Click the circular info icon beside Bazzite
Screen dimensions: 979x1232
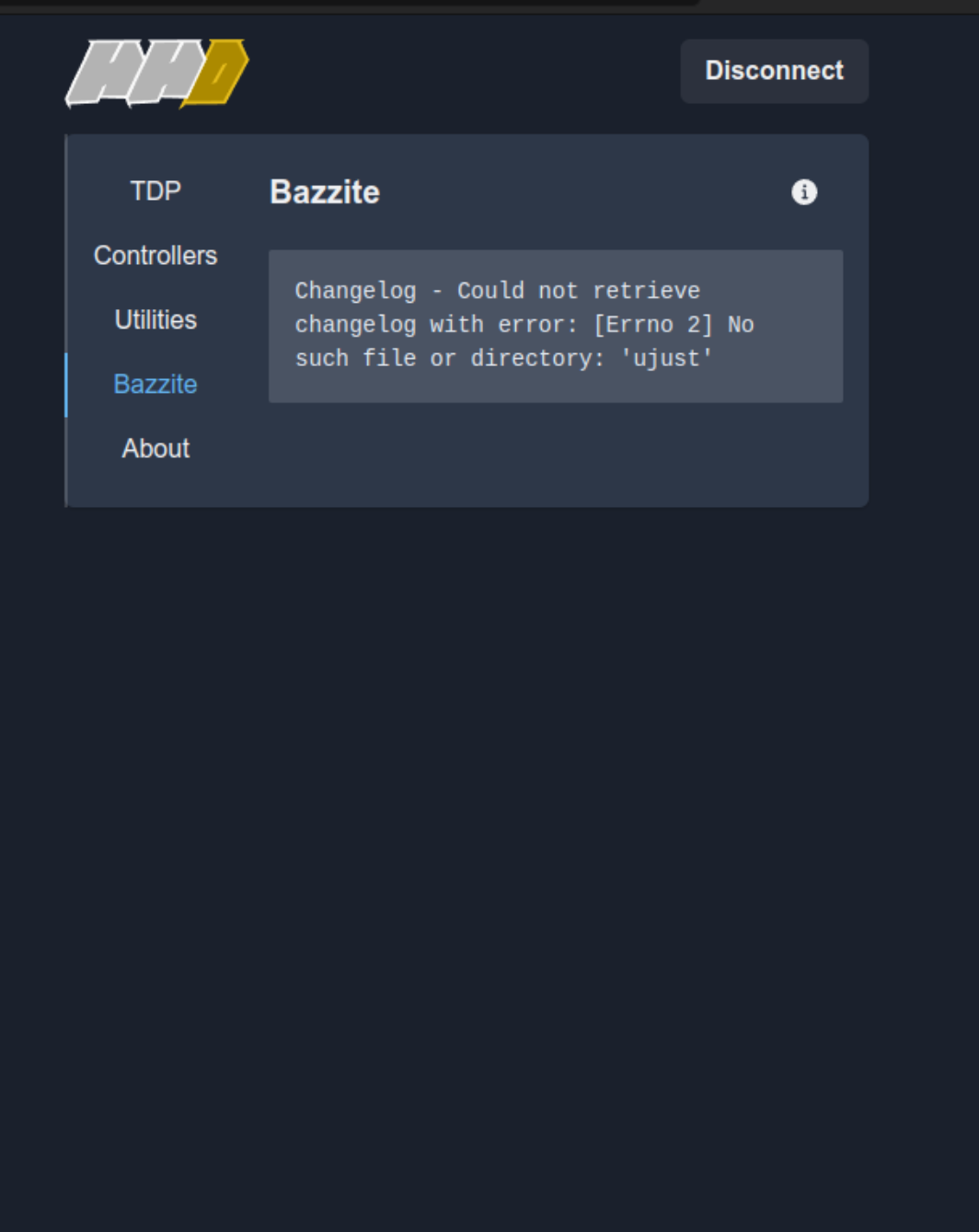804,192
